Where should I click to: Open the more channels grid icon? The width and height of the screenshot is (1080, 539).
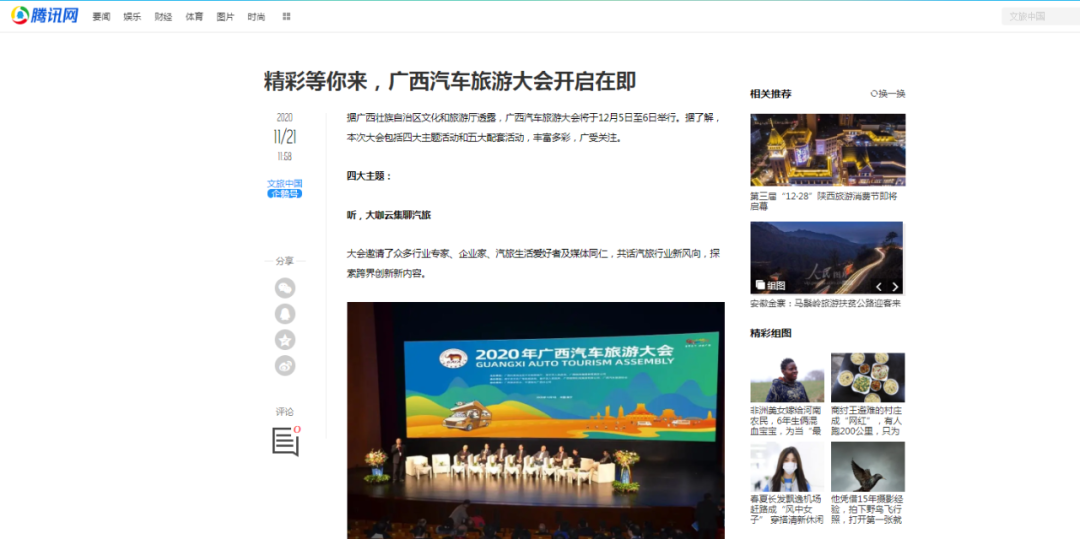coord(287,17)
